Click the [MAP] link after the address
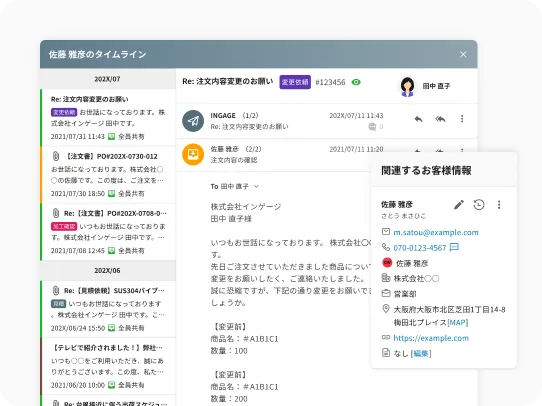Image resolution: width=542 pixels, height=406 pixels. coord(458,322)
